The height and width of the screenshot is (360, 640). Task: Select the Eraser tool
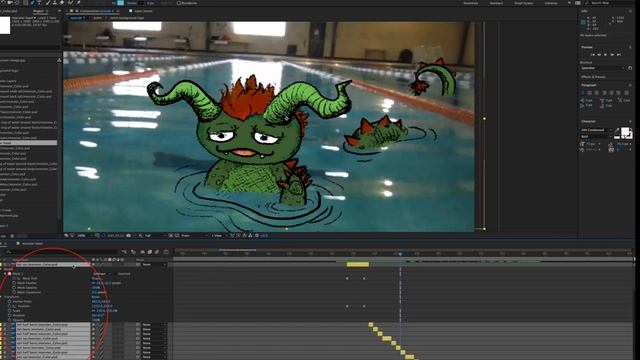62,2
